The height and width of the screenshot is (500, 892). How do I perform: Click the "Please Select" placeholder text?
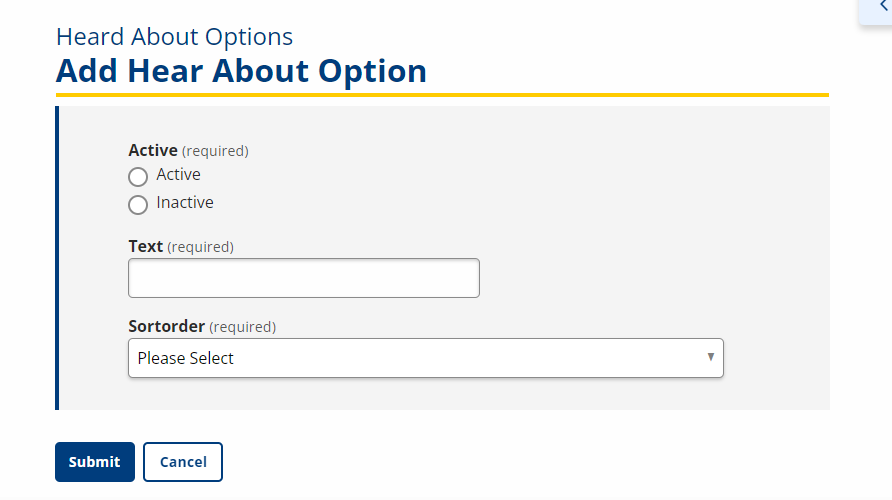click(x=186, y=358)
